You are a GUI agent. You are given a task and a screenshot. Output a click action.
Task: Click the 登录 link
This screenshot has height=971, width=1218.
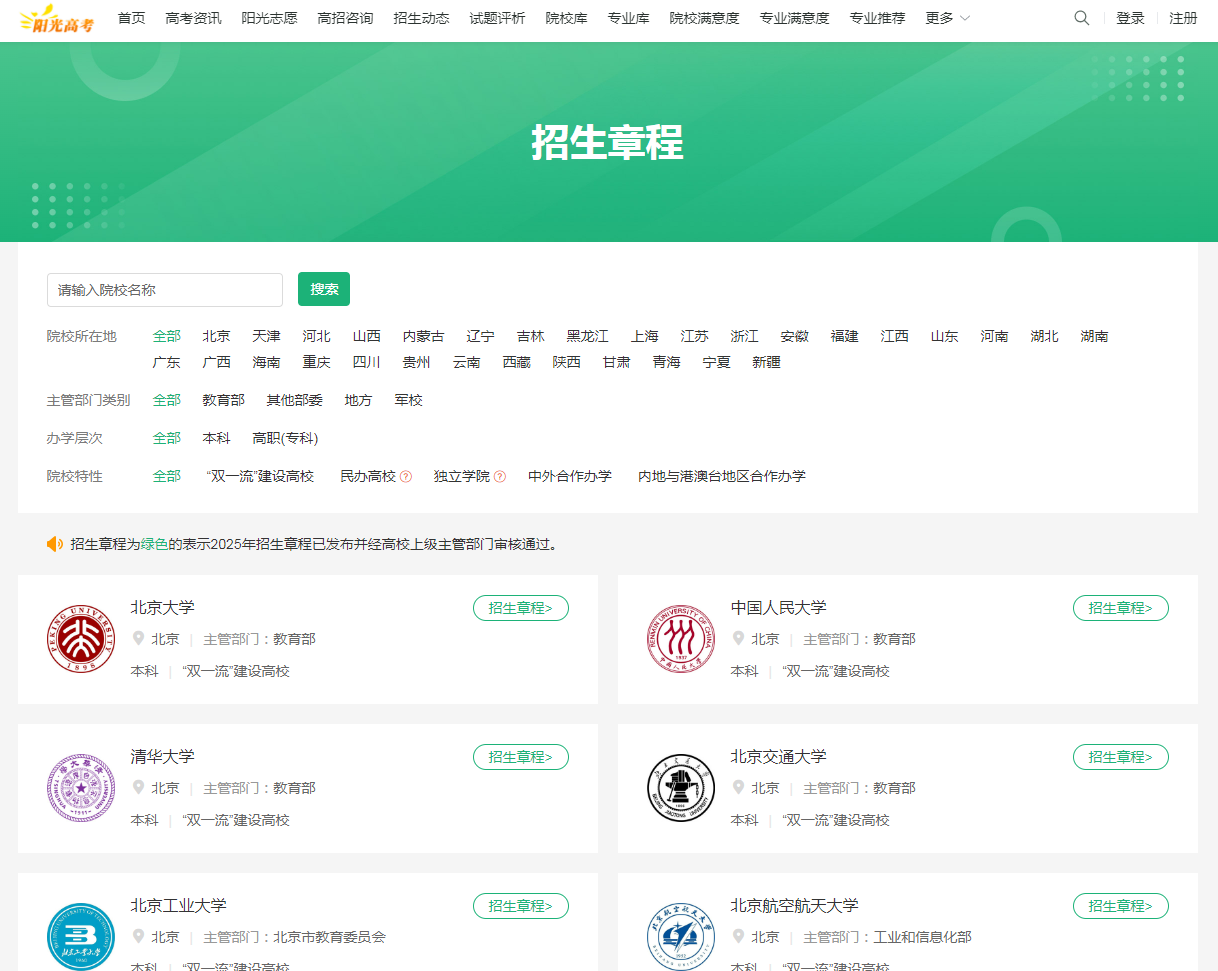(x=1130, y=18)
